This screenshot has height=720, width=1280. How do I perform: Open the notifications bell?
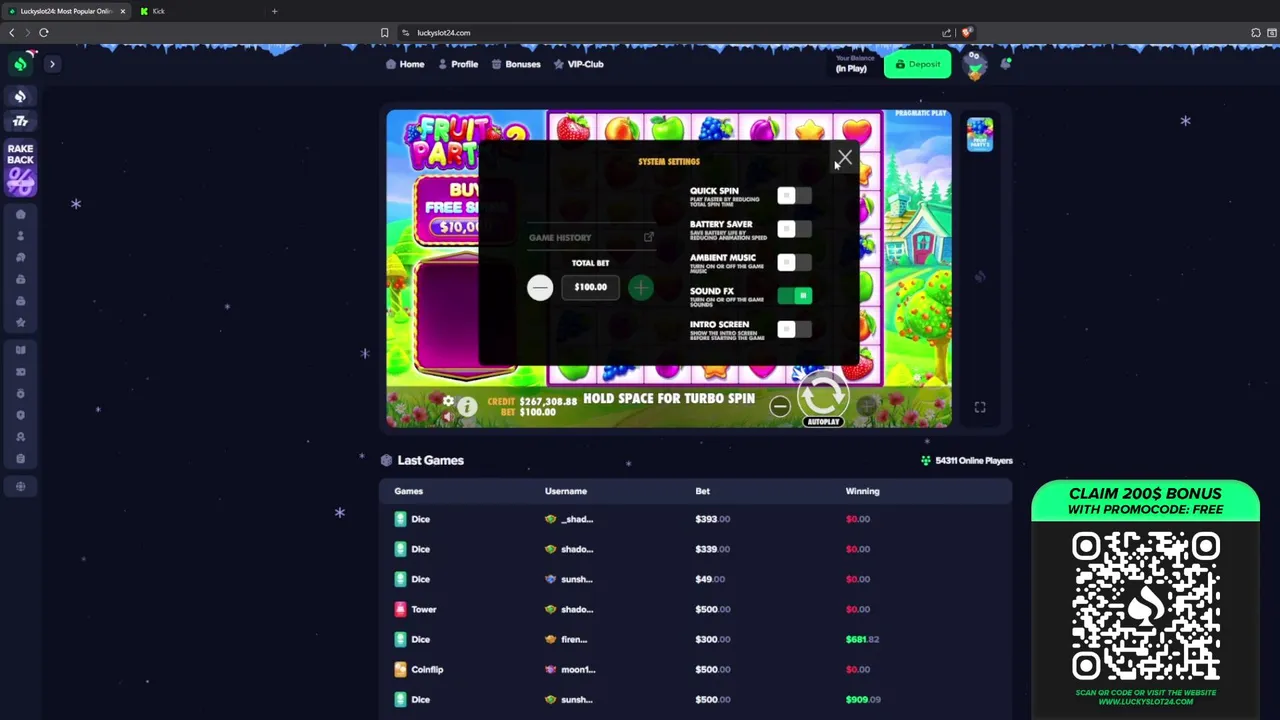1006,64
